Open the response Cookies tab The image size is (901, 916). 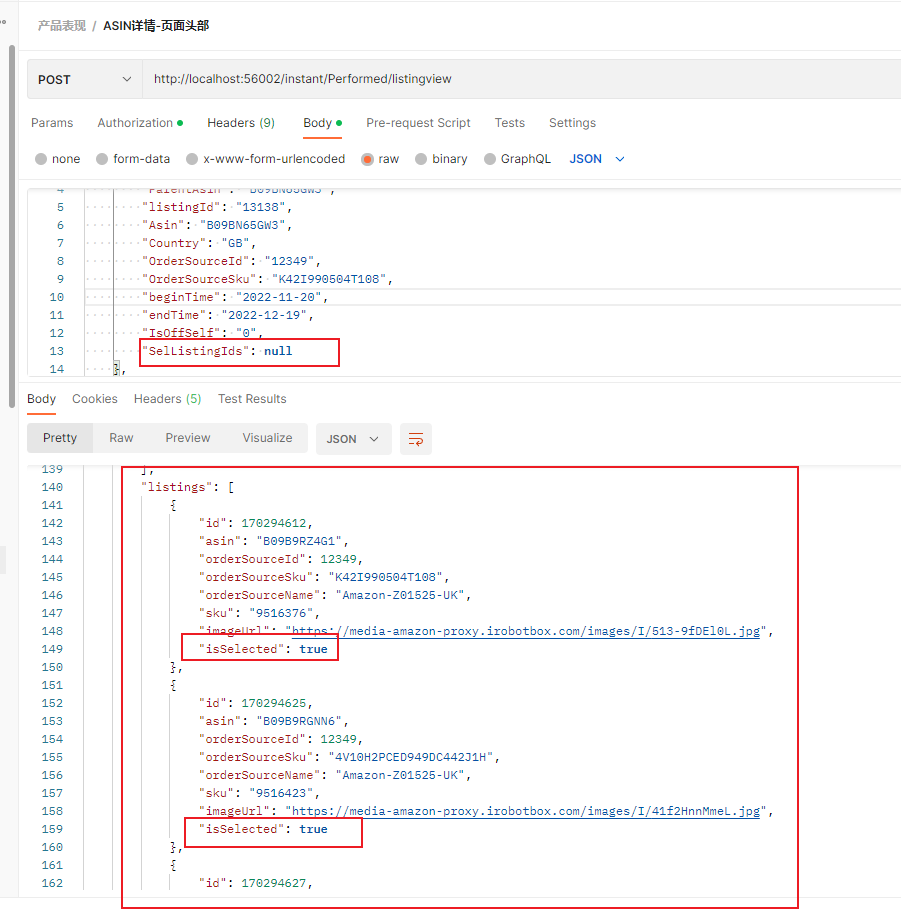[95, 398]
